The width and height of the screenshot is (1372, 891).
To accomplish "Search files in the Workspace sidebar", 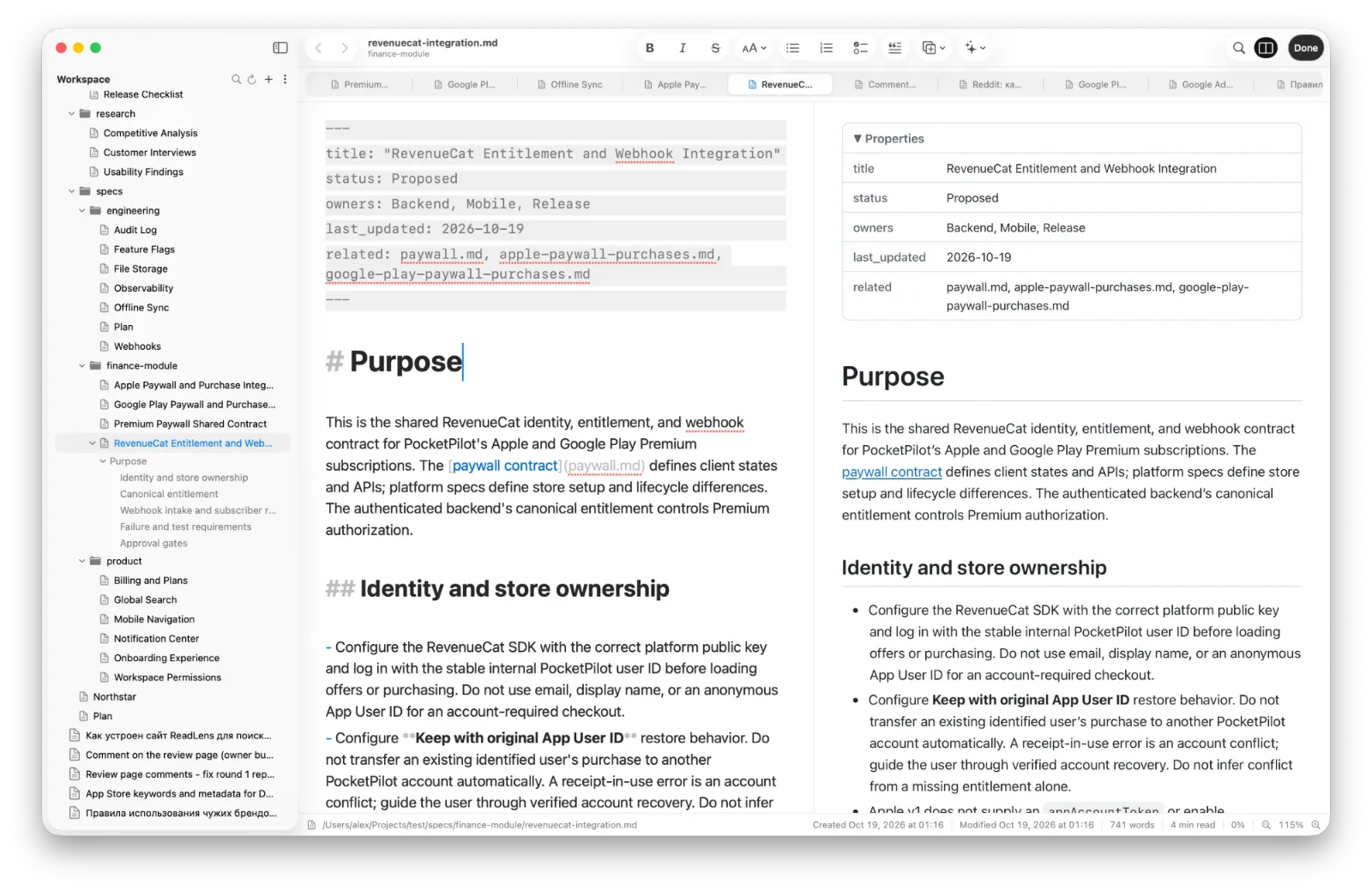I will coord(236,79).
